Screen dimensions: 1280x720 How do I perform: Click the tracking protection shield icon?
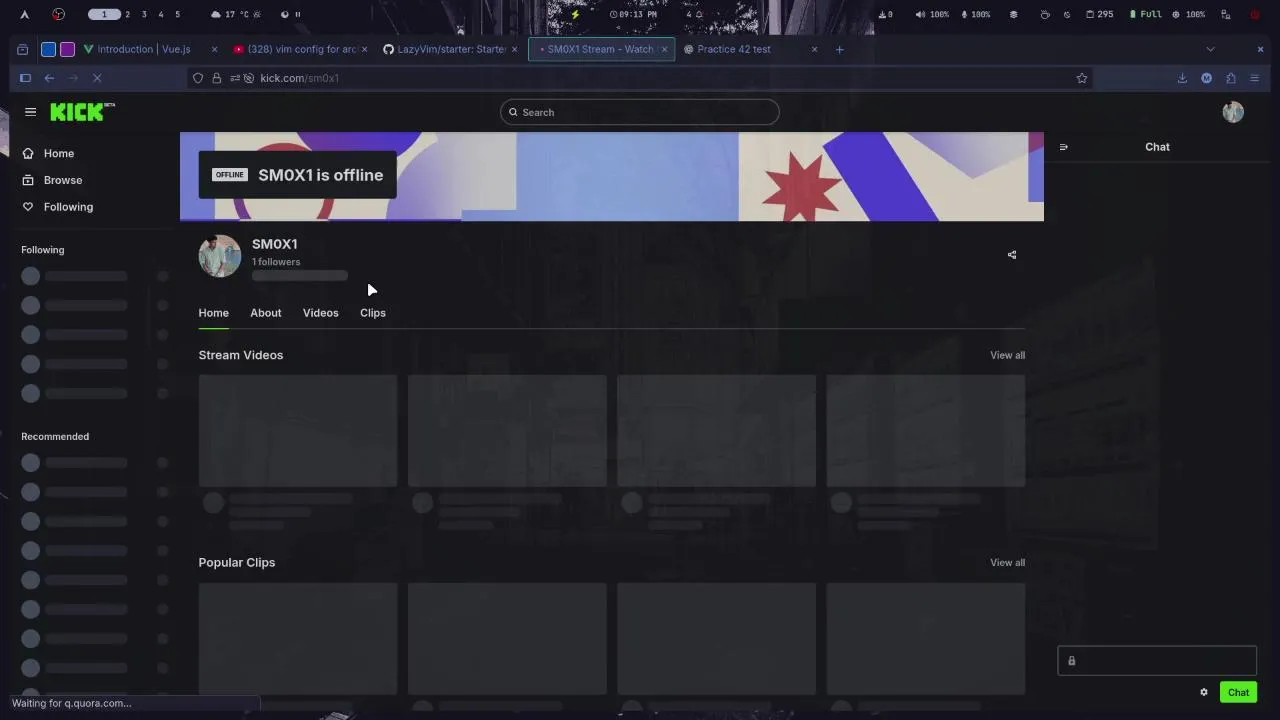198,78
